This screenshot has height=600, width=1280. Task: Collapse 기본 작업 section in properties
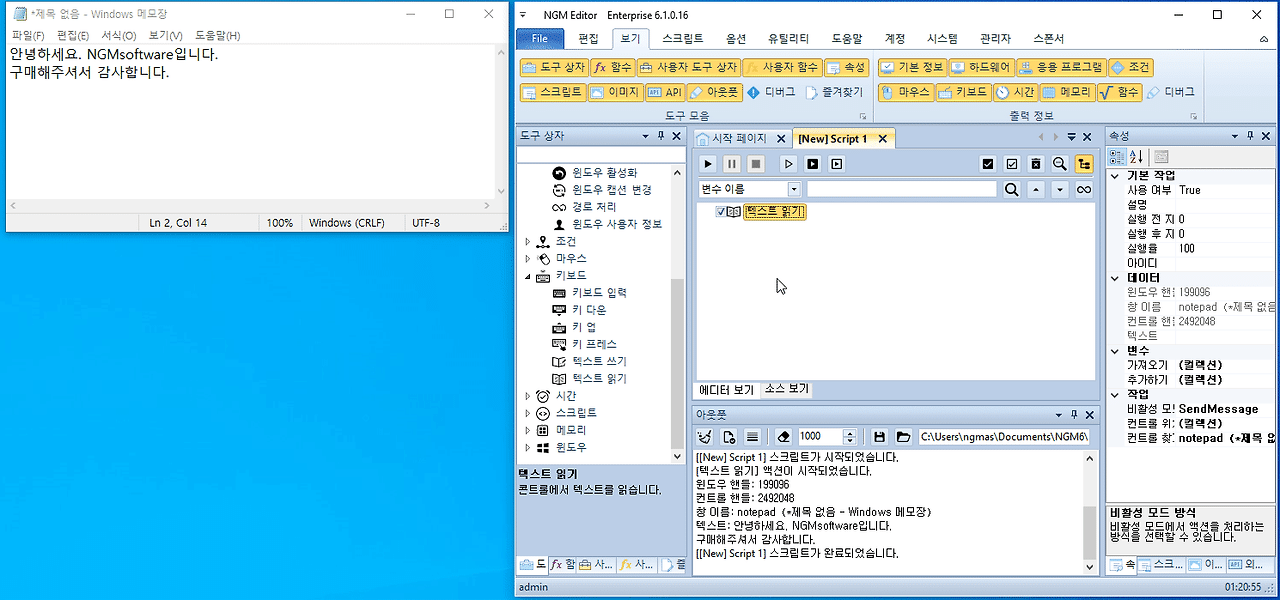coord(1115,175)
